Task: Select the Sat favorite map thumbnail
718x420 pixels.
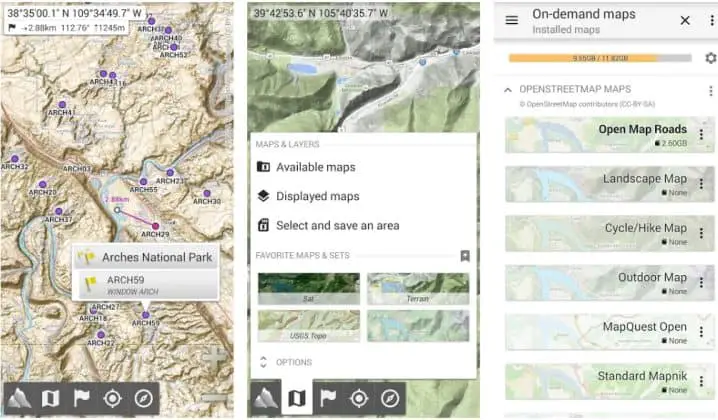Action: (308, 289)
